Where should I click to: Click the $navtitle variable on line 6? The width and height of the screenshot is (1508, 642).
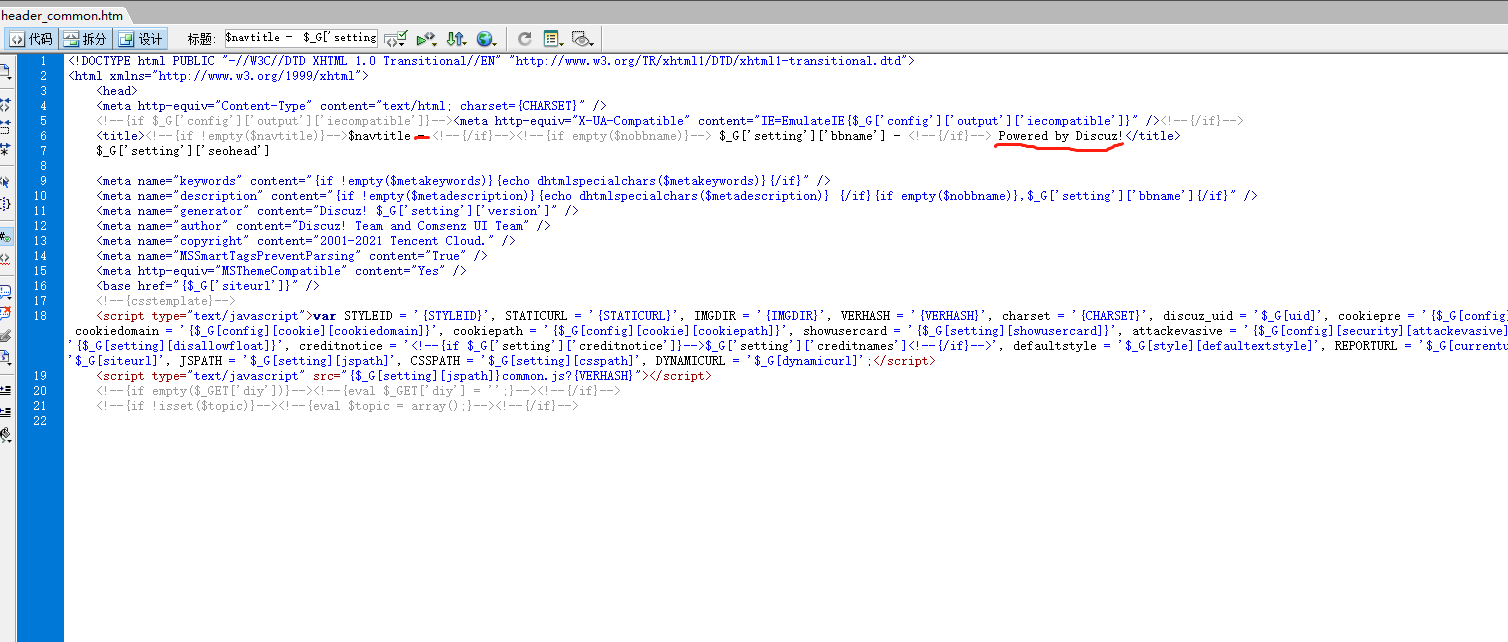[x=379, y=136]
